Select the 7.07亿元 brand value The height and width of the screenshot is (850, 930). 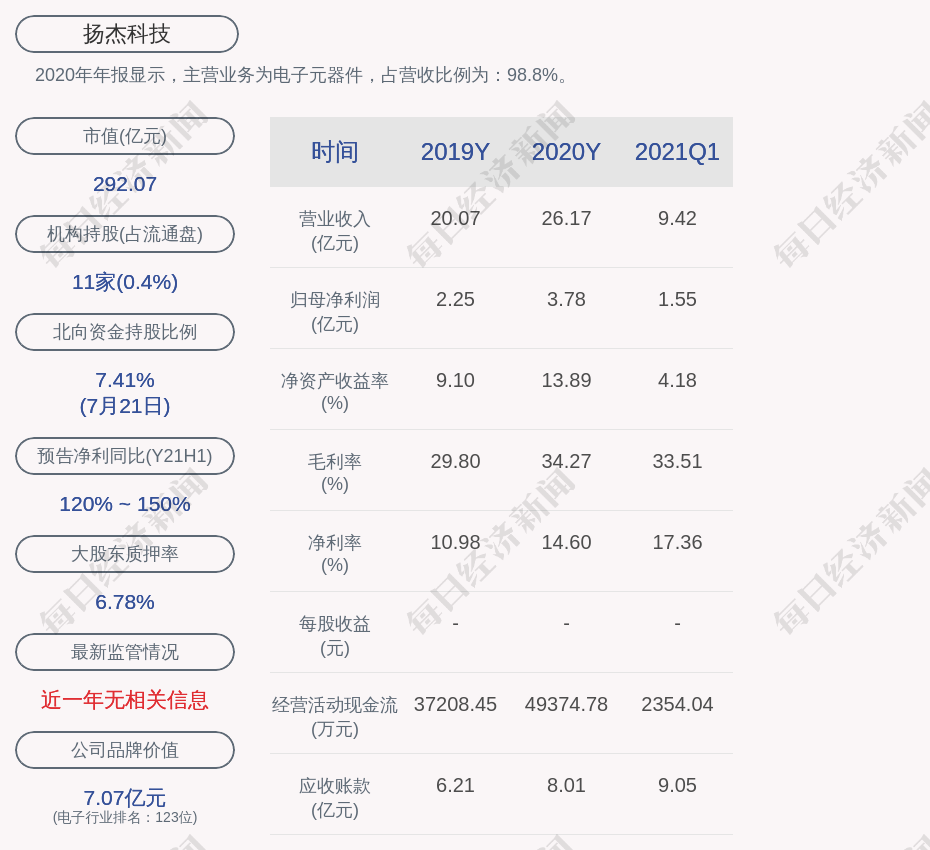point(125,797)
